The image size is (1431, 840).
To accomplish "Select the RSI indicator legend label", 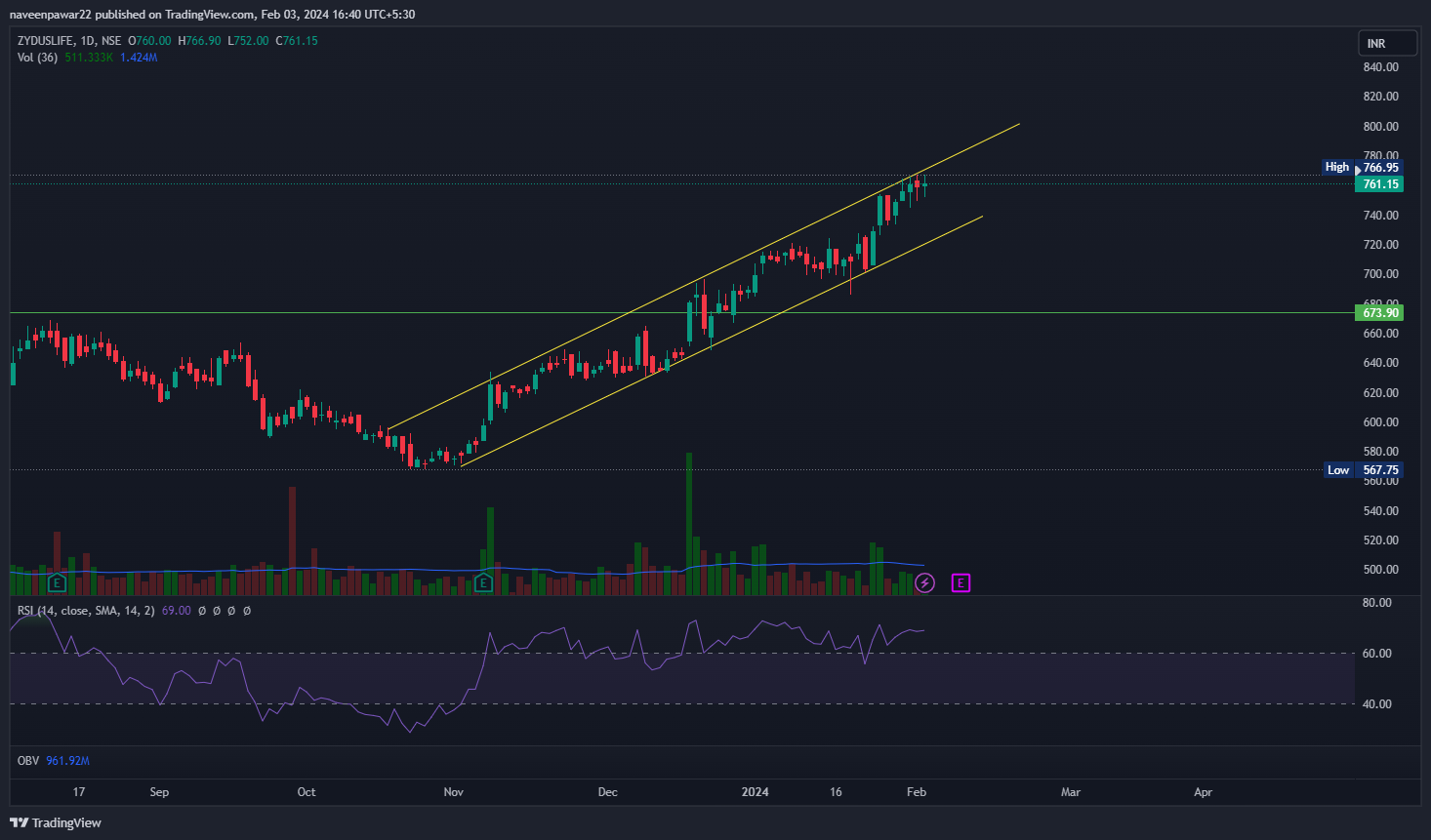I will 86,611.
